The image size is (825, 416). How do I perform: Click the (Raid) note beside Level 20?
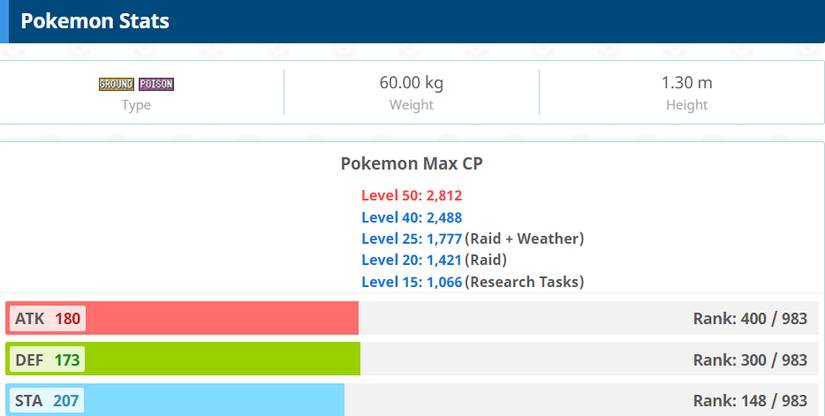[486, 260]
